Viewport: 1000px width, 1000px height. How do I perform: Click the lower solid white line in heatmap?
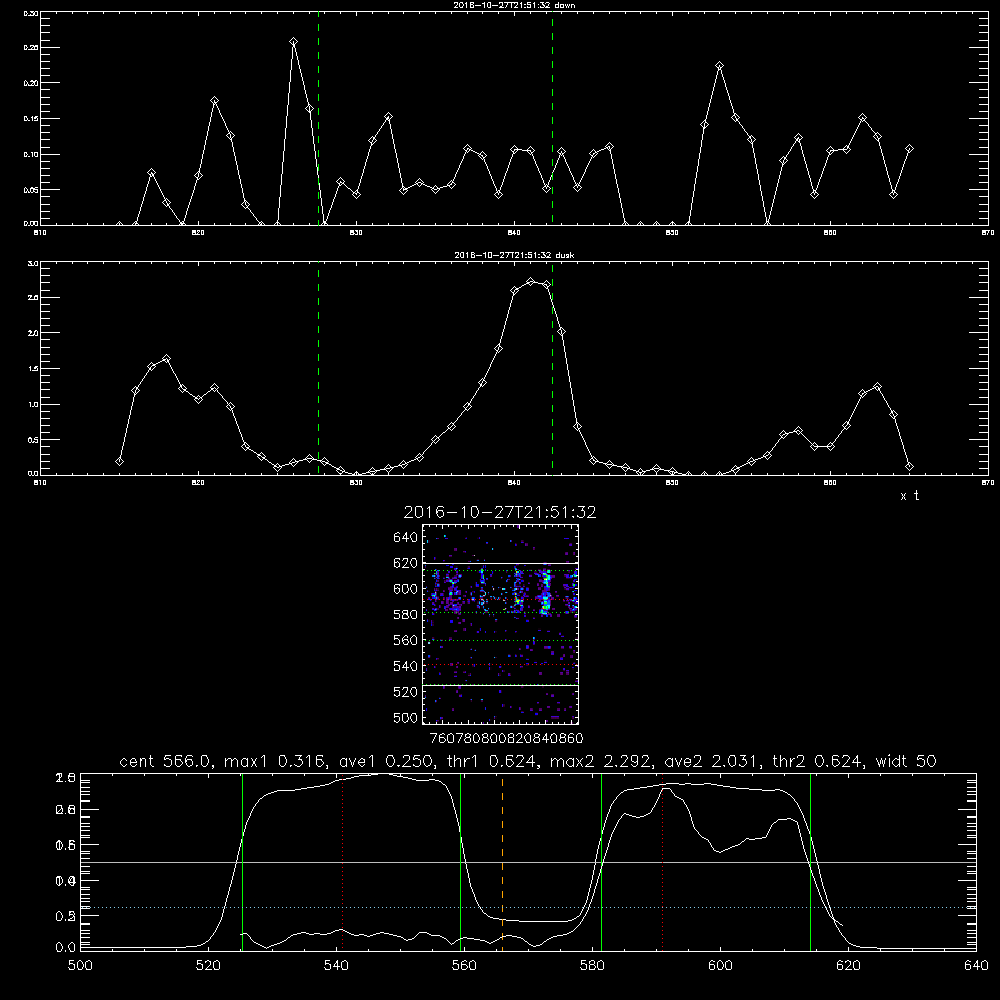500,685
